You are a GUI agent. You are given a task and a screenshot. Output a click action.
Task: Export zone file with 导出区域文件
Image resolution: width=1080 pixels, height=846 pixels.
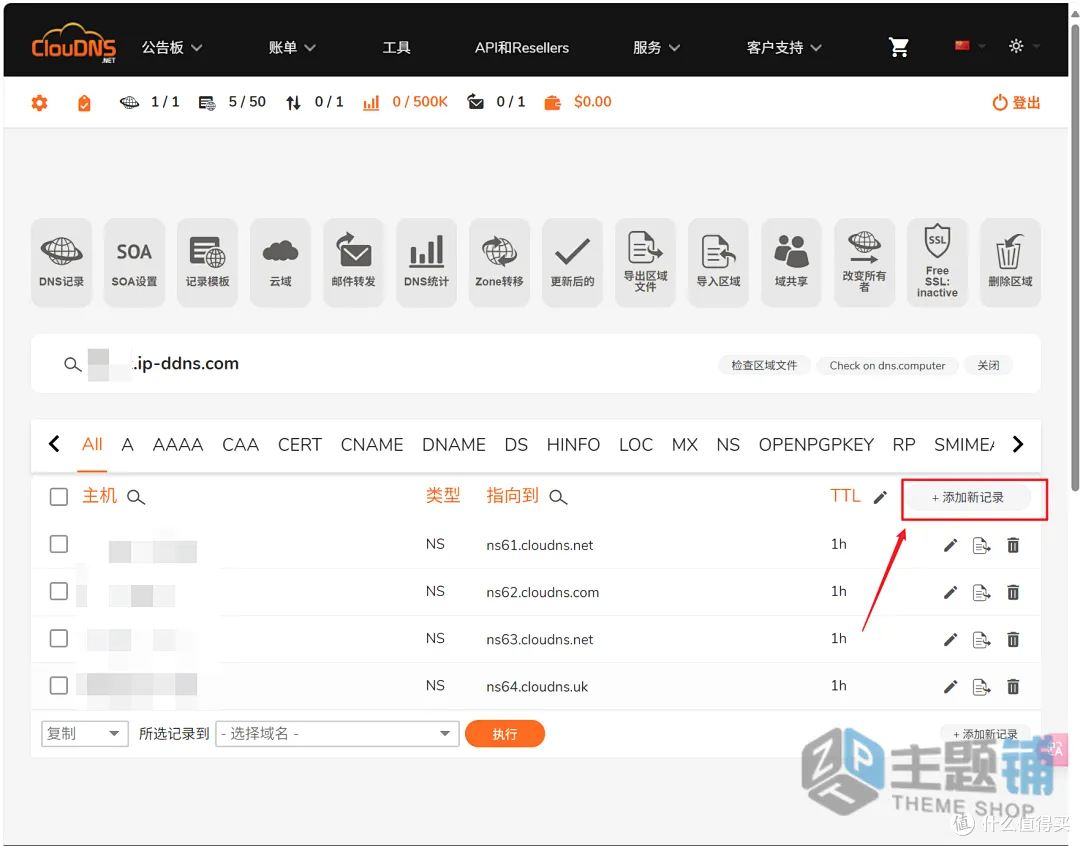(x=645, y=262)
